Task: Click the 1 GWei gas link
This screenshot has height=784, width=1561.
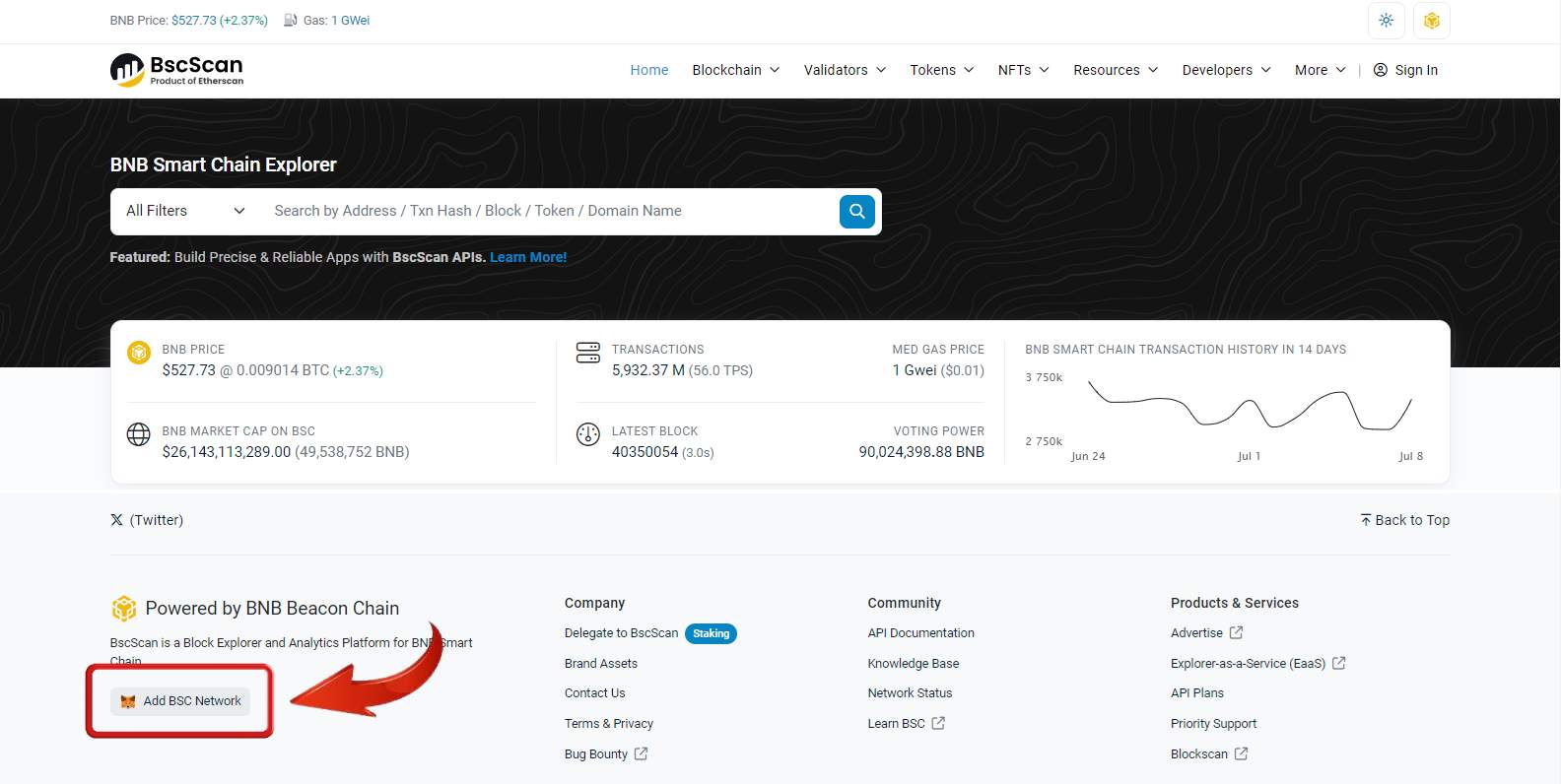Action: (x=351, y=20)
